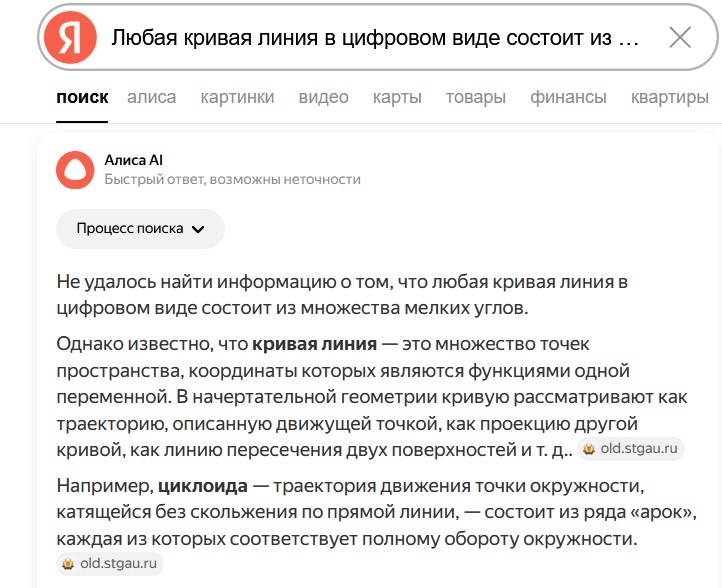The width and height of the screenshot is (722, 588).
Task: Select the карты tab
Action: pyautogui.click(x=397, y=97)
